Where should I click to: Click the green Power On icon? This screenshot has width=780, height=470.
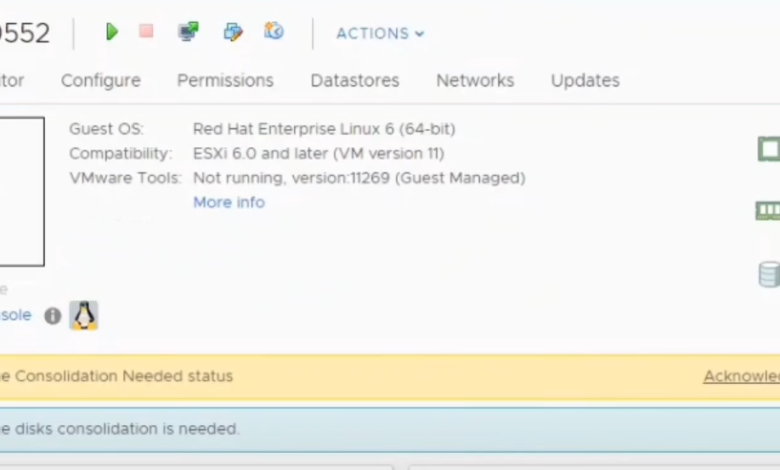pos(112,32)
